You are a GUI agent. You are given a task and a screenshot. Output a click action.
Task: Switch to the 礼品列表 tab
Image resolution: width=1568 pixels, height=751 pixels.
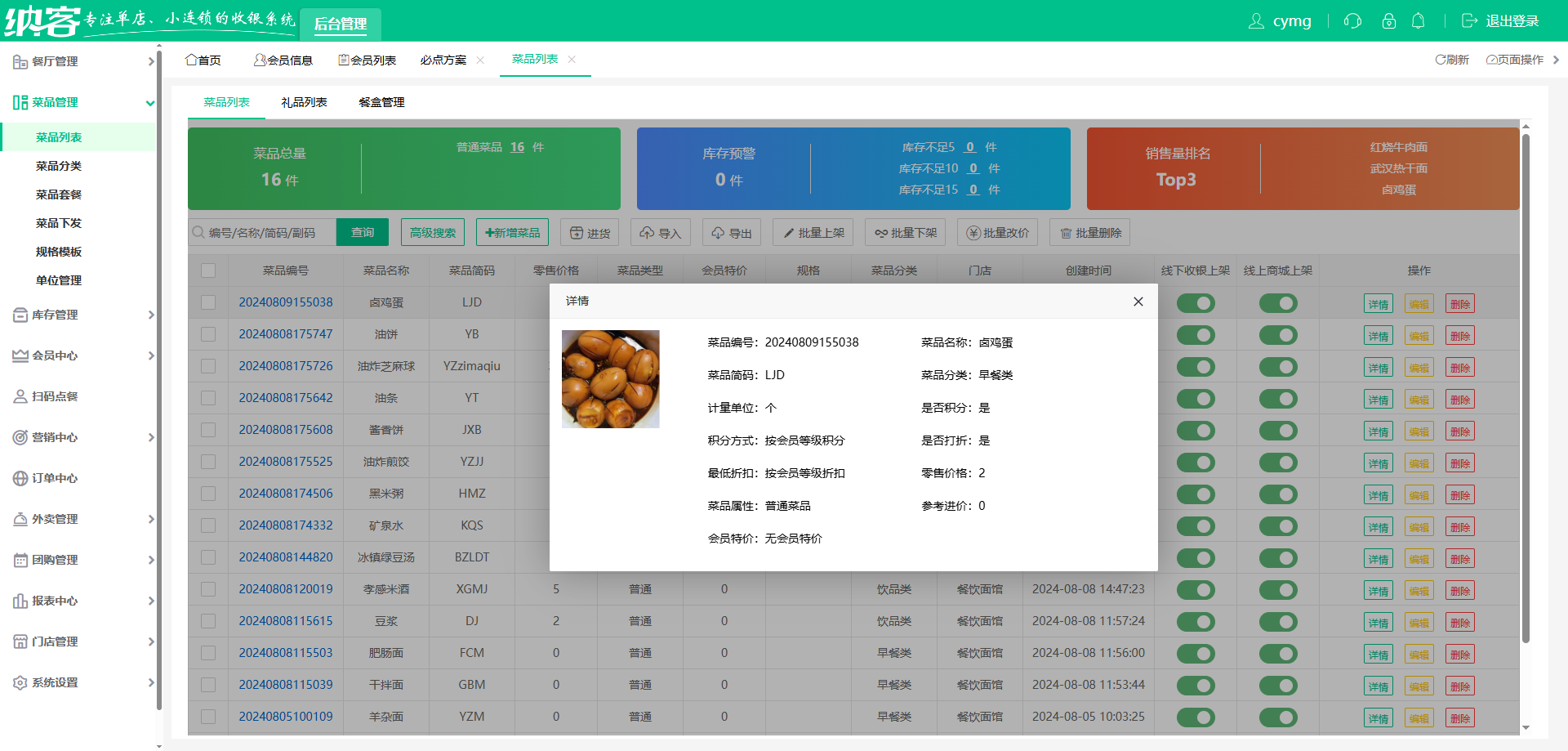[304, 102]
